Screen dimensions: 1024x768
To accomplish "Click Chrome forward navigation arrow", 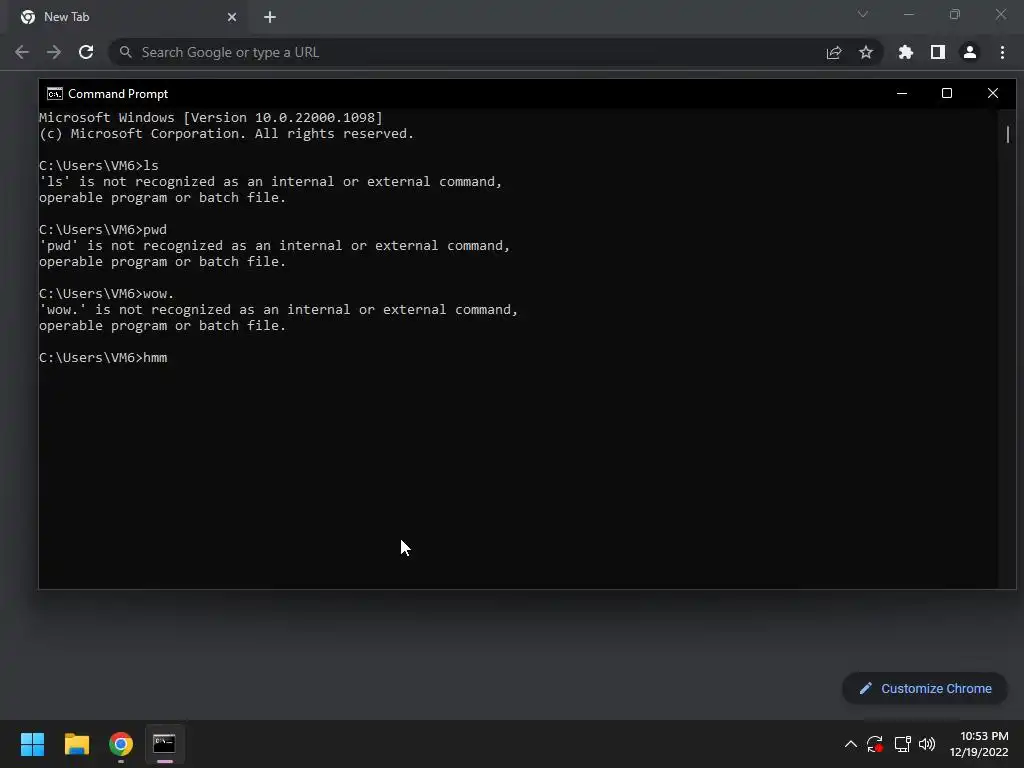I will (54, 52).
